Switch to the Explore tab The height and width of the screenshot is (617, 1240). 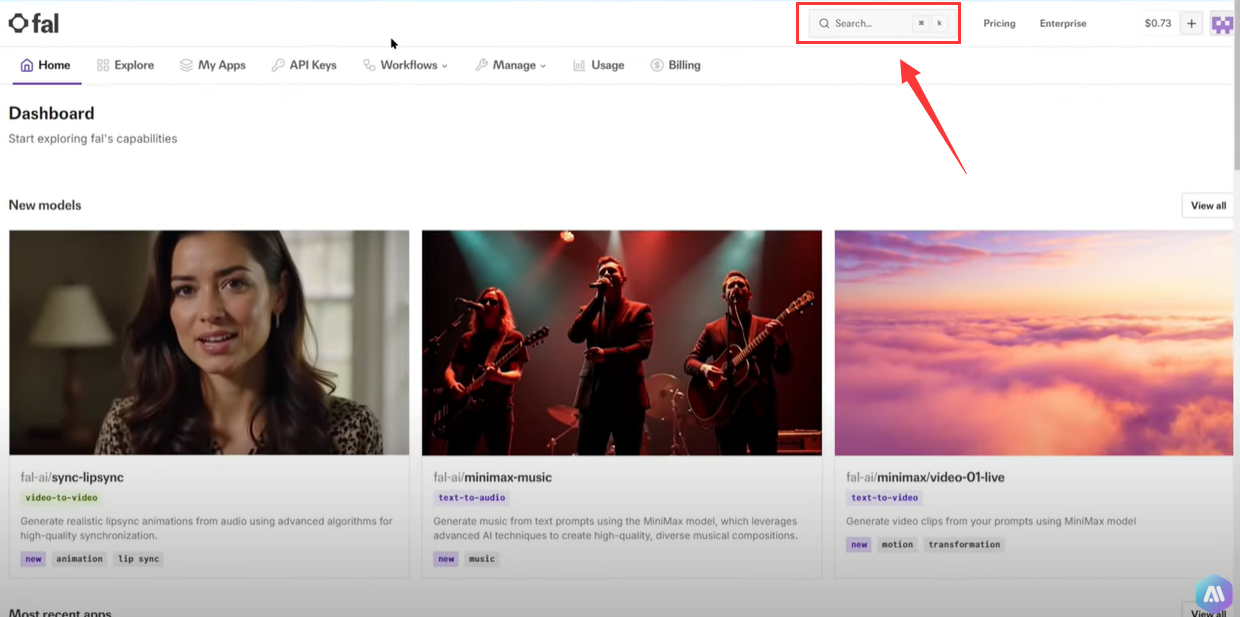pyautogui.click(x=125, y=65)
